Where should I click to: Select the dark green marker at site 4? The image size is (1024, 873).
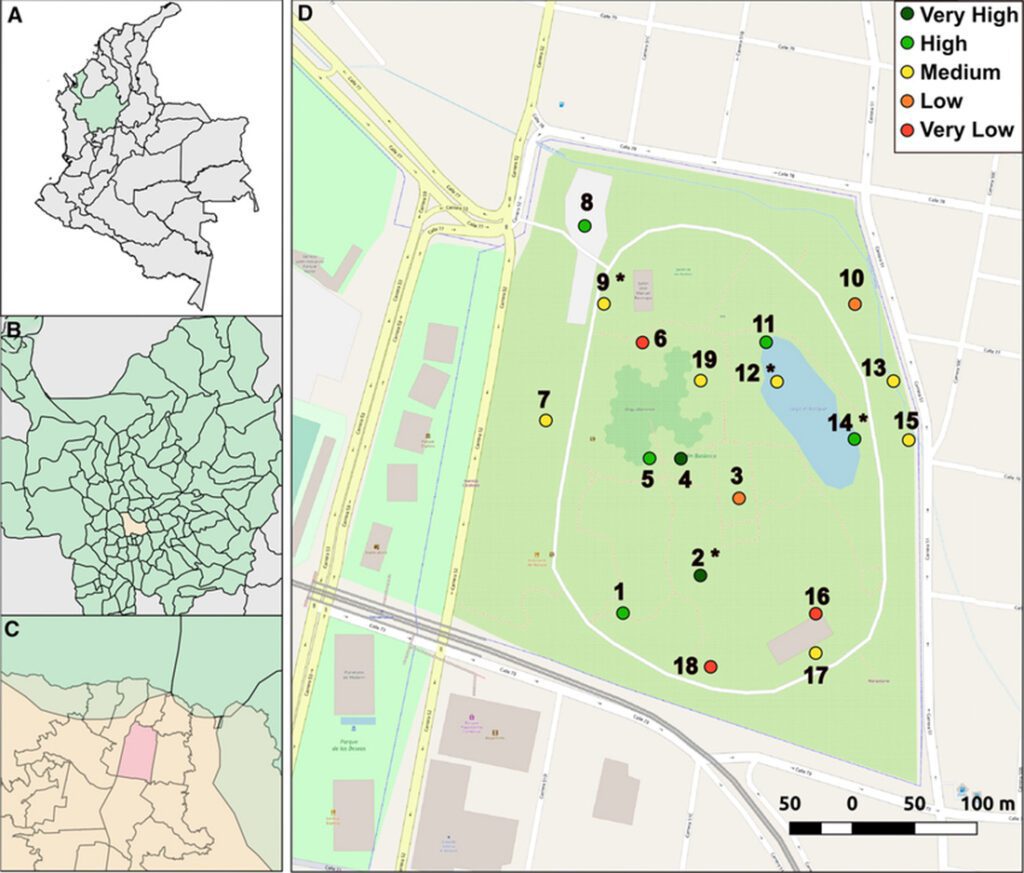tap(681, 459)
